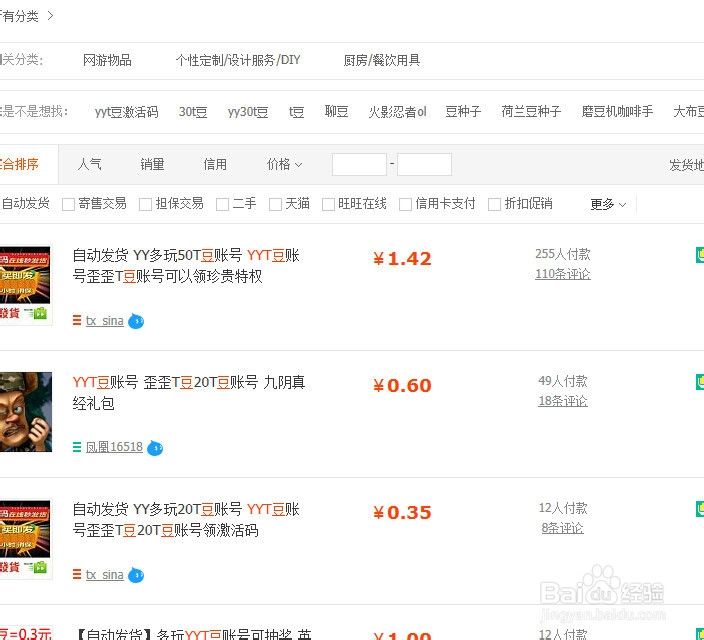Visit seller 凤凰16518 shop
This screenshot has height=640, width=704.
[x=114, y=447]
